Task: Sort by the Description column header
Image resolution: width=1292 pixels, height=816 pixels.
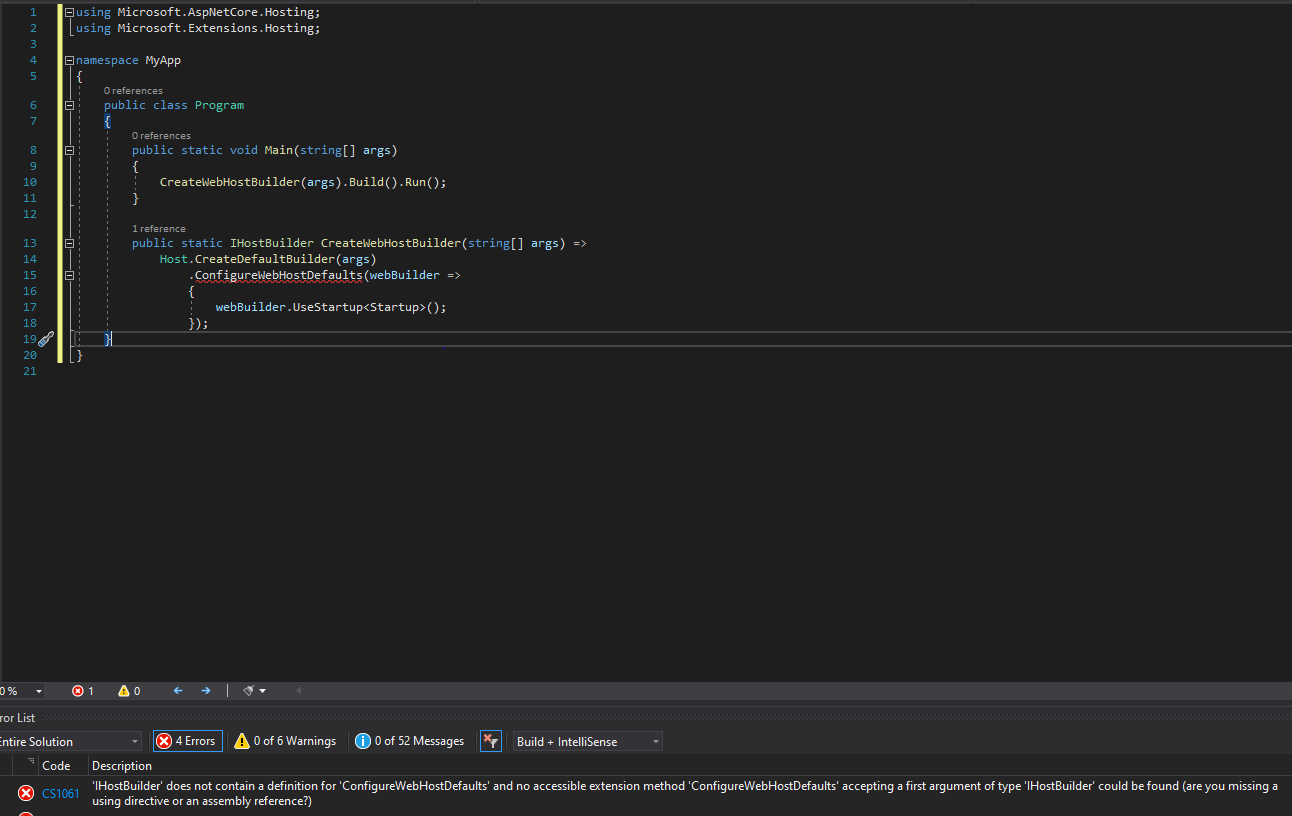Action: point(122,765)
